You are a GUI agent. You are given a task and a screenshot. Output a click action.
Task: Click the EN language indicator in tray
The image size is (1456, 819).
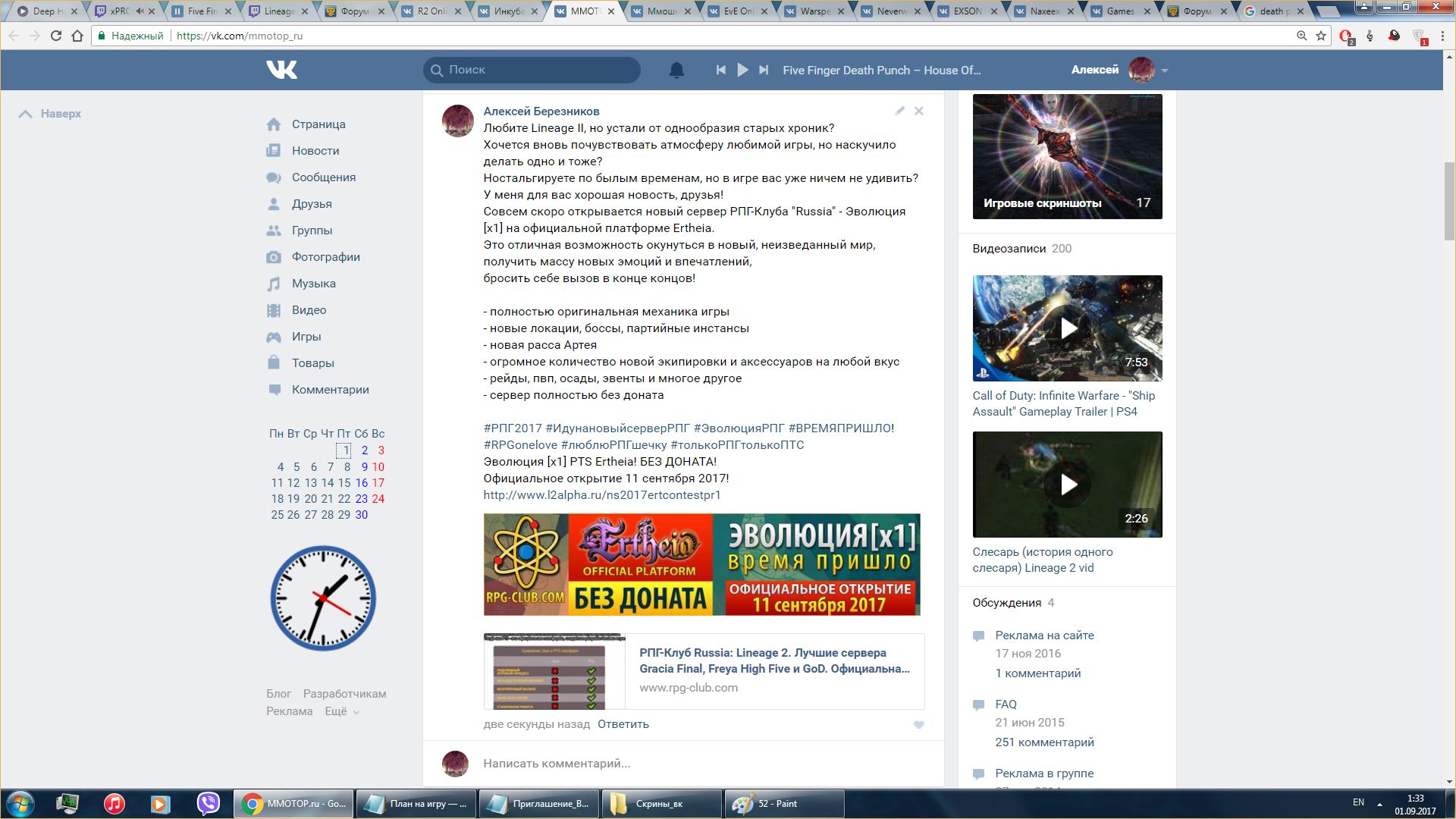click(1358, 802)
